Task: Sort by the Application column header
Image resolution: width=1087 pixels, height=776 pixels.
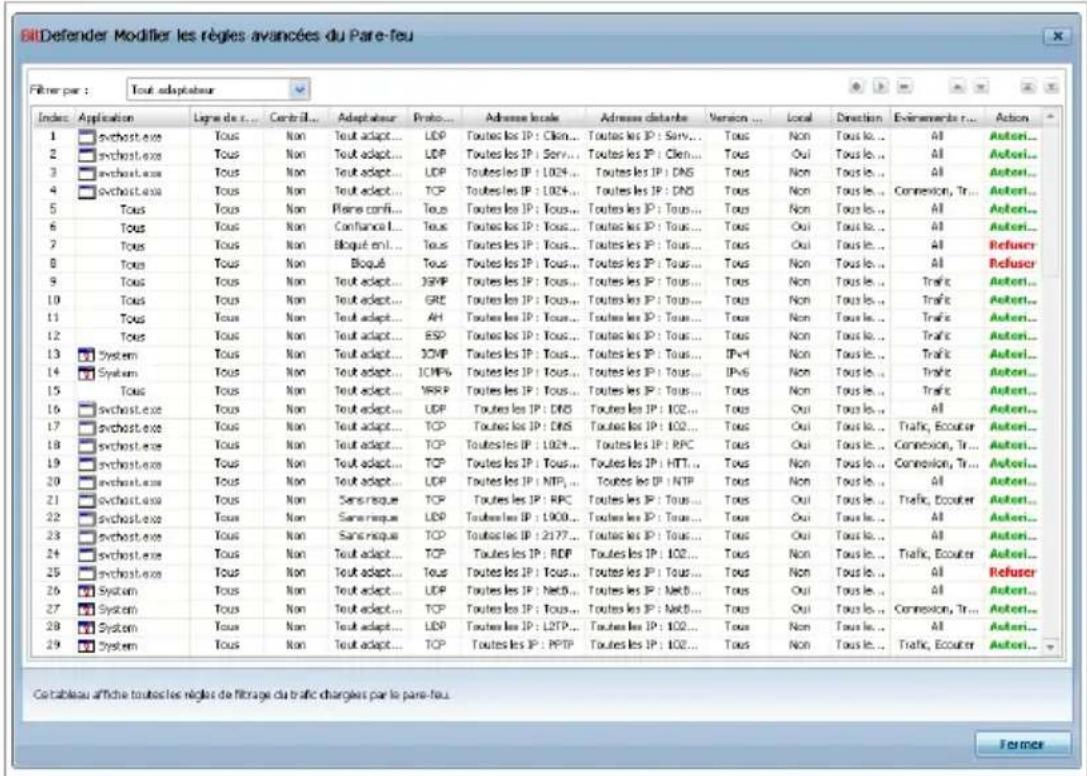Action: coord(132,118)
